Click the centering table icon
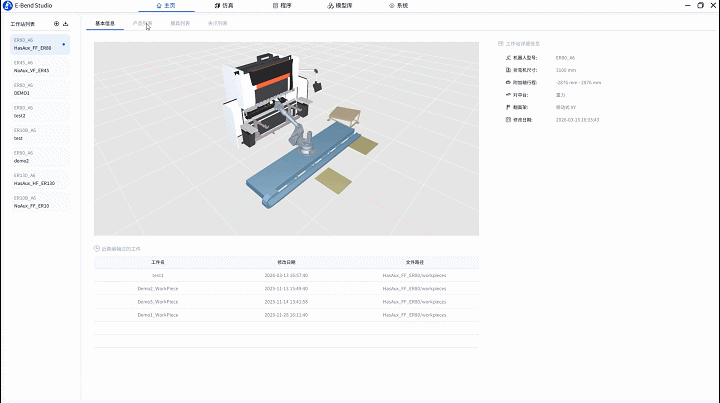The image size is (720, 403). pyautogui.click(x=508, y=95)
